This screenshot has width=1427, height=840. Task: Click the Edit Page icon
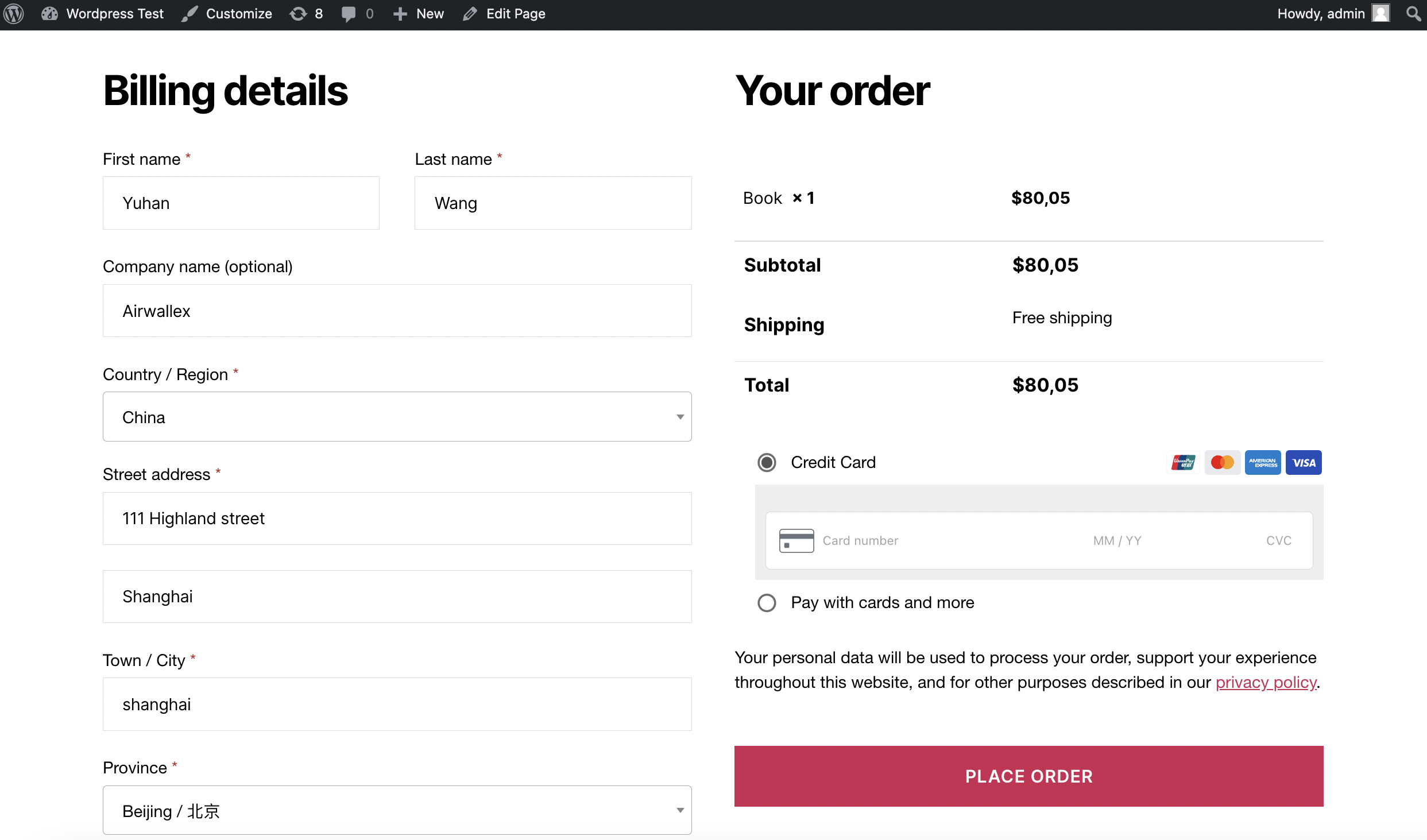click(468, 14)
